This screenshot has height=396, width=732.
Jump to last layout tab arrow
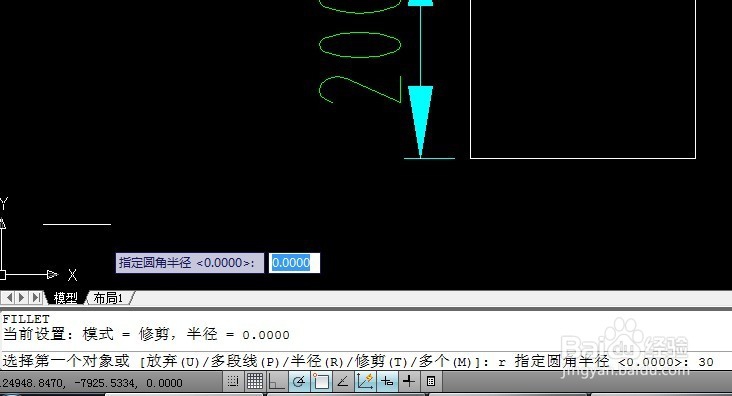pyautogui.click(x=35, y=297)
